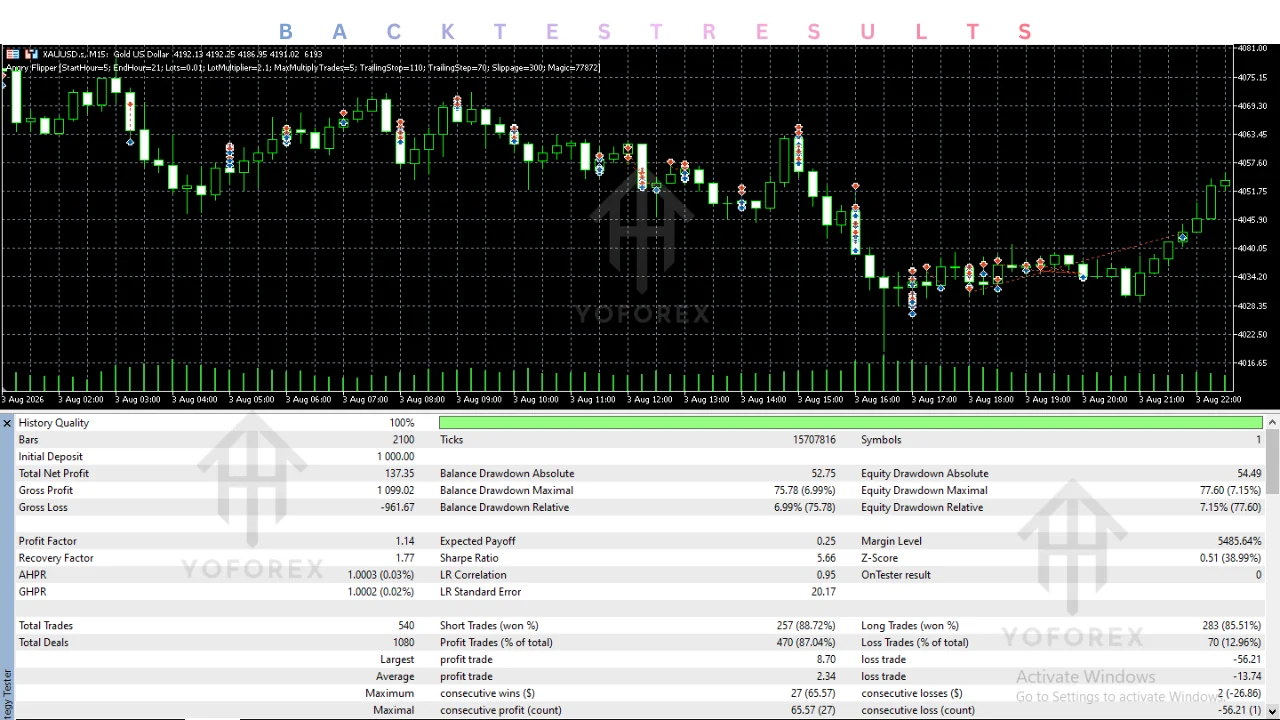Select the Sharpe Ratio value 5.66

click(x=826, y=559)
